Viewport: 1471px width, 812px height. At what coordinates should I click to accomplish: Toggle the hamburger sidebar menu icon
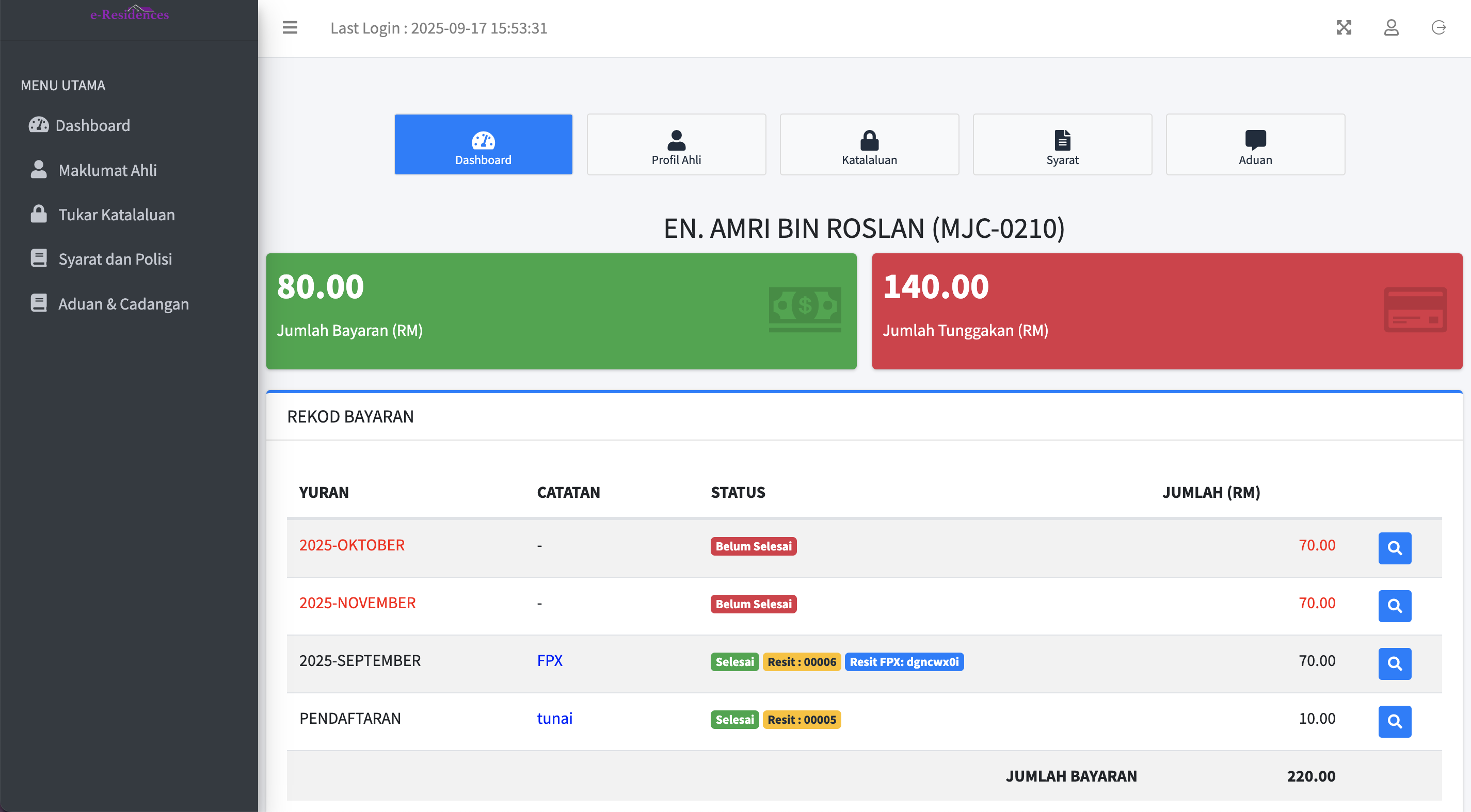290,27
